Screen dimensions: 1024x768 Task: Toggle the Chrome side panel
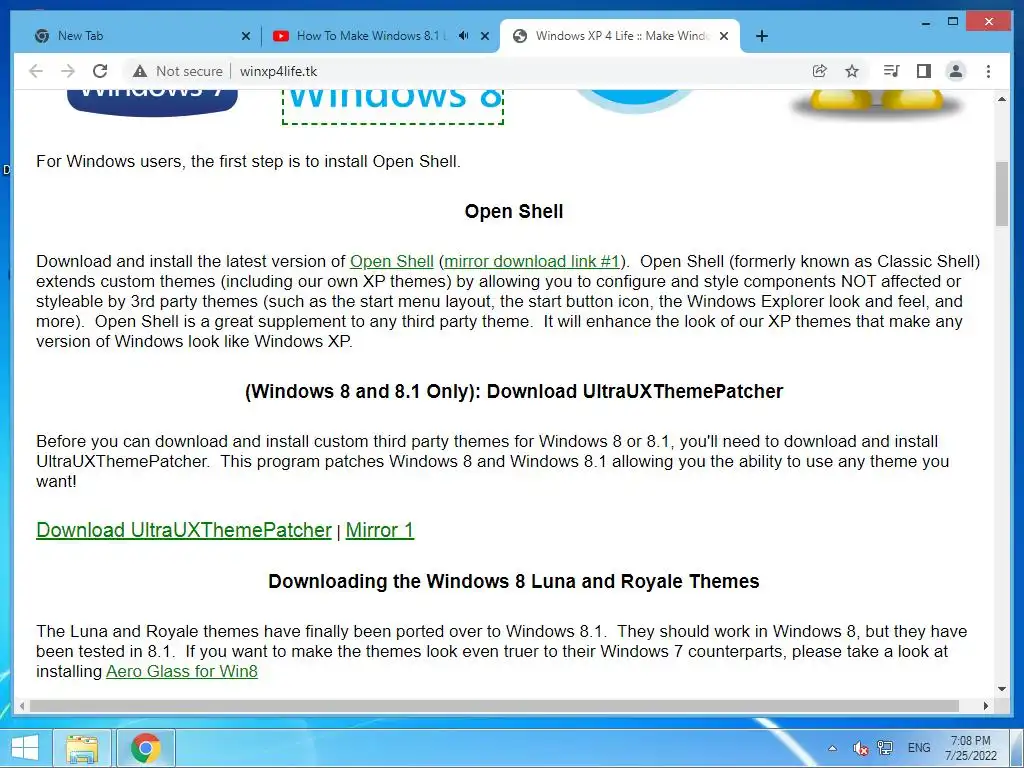[x=923, y=71]
